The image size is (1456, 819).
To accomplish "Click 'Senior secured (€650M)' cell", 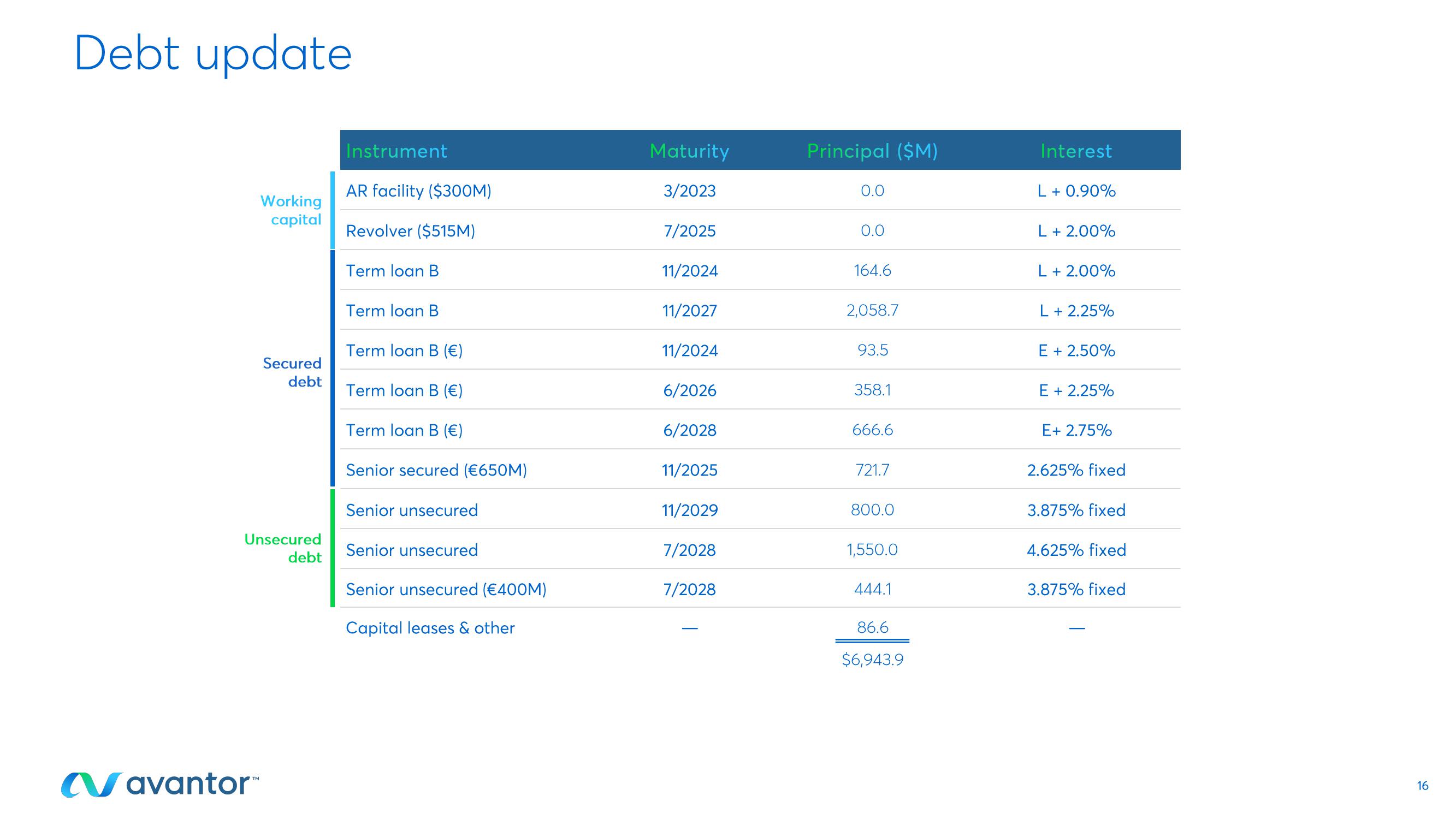I will pyautogui.click(x=436, y=470).
